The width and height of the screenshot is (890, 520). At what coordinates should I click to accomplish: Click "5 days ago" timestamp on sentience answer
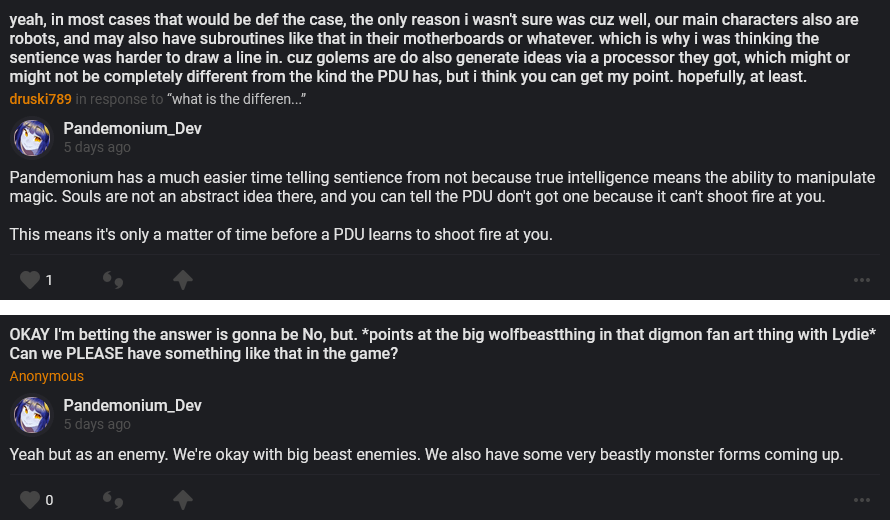pyautogui.click(x=97, y=147)
